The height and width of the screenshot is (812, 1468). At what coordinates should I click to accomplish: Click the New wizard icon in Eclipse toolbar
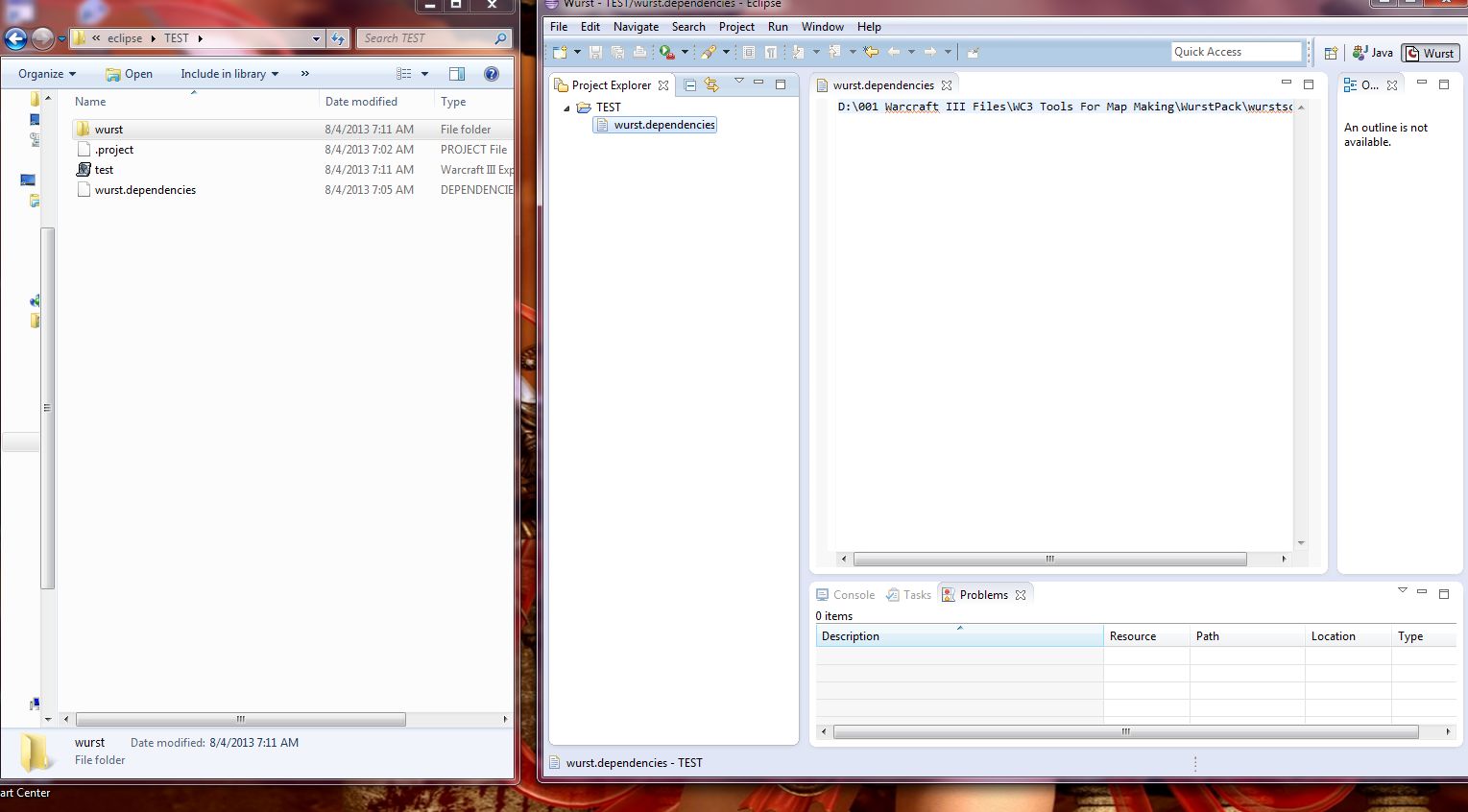[x=560, y=52]
